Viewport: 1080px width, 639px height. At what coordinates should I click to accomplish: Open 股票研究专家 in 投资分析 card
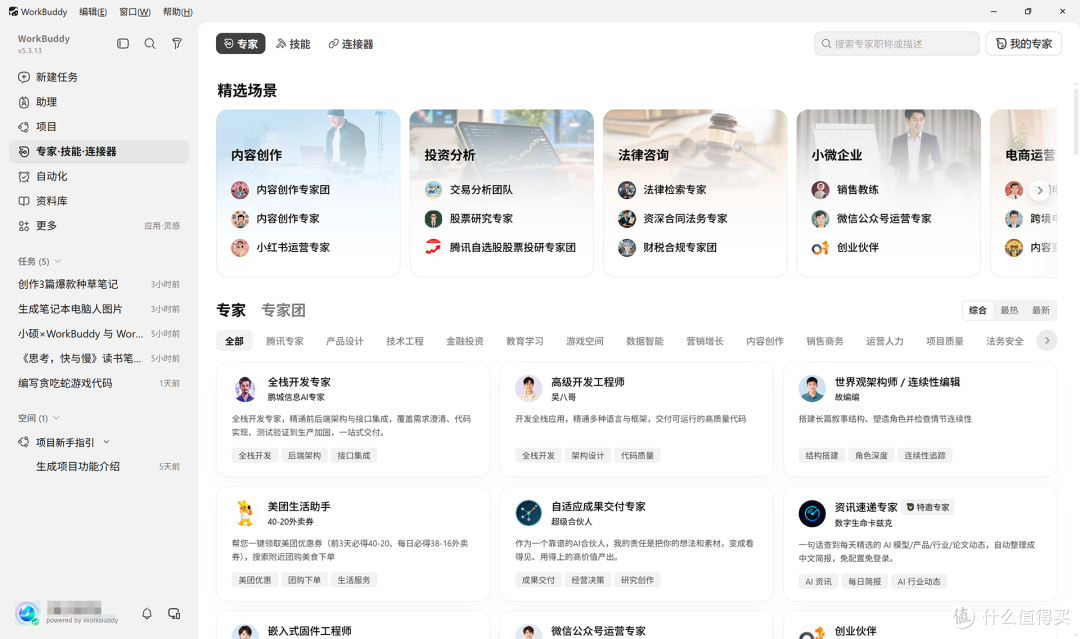(x=468, y=218)
